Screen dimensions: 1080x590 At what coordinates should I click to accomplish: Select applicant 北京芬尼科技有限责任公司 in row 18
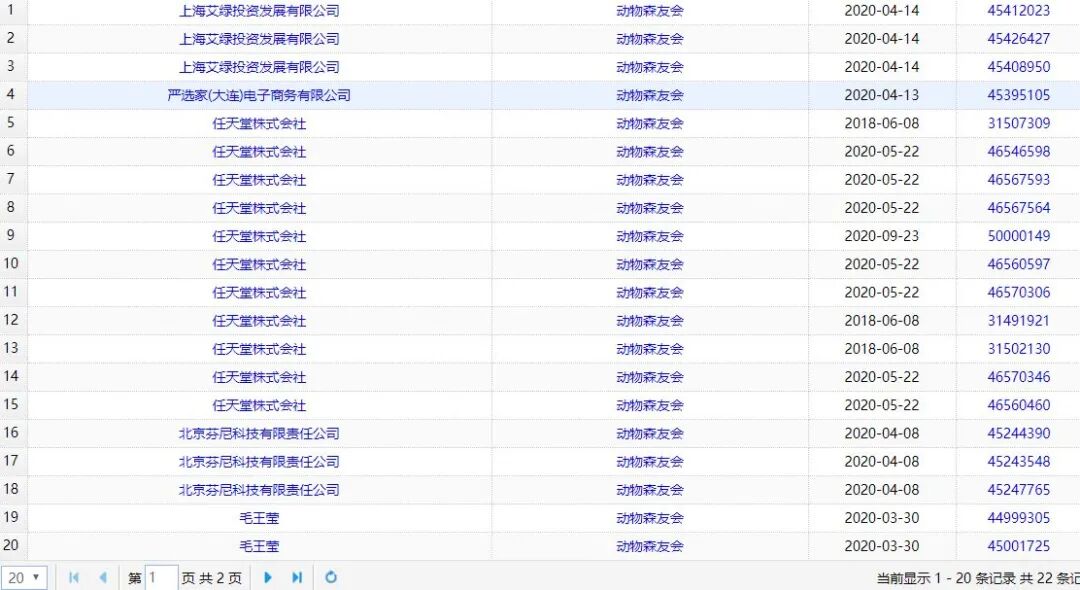[259, 490]
